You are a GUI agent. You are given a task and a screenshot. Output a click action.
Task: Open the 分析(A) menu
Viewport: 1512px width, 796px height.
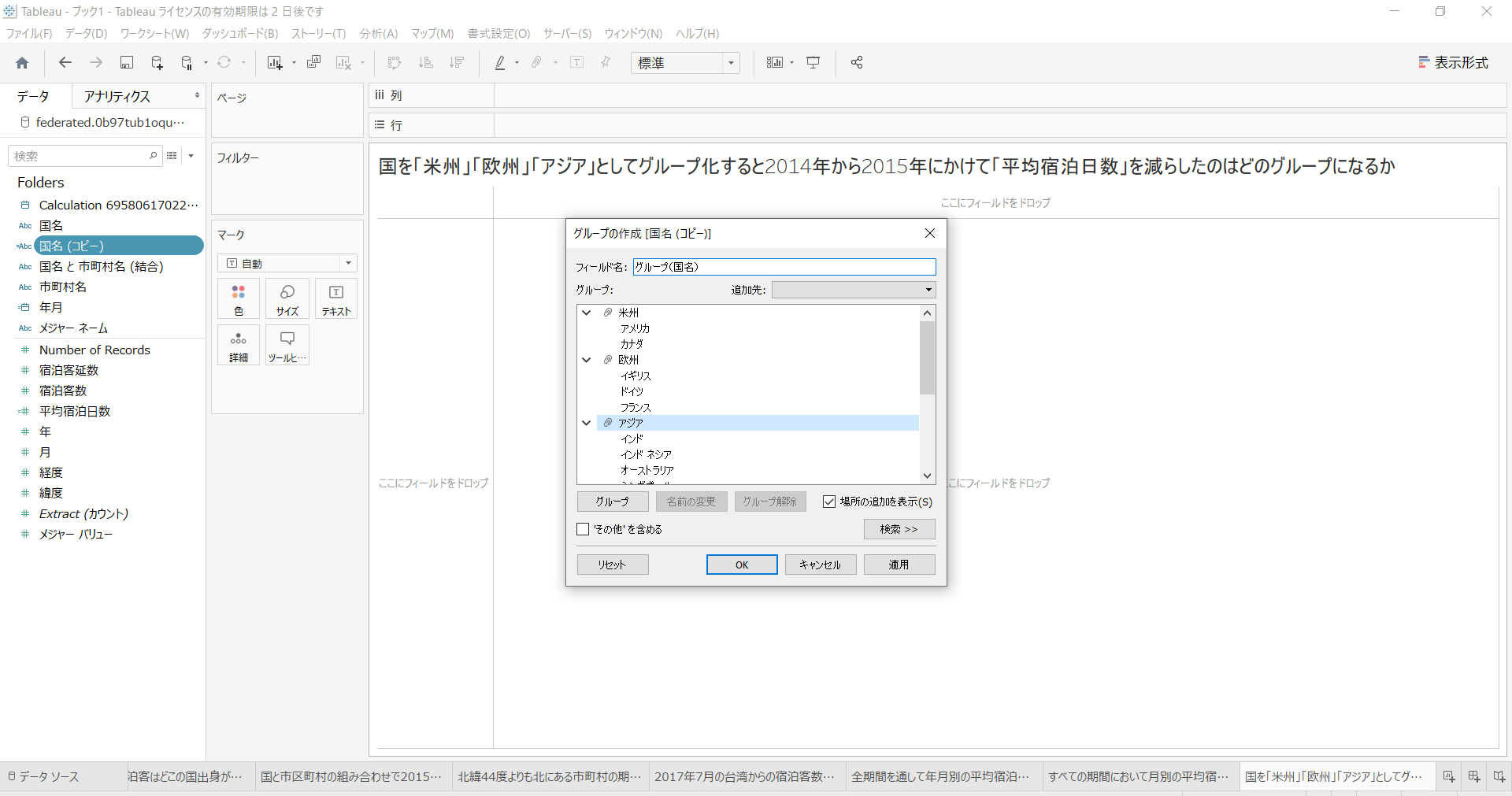click(379, 33)
